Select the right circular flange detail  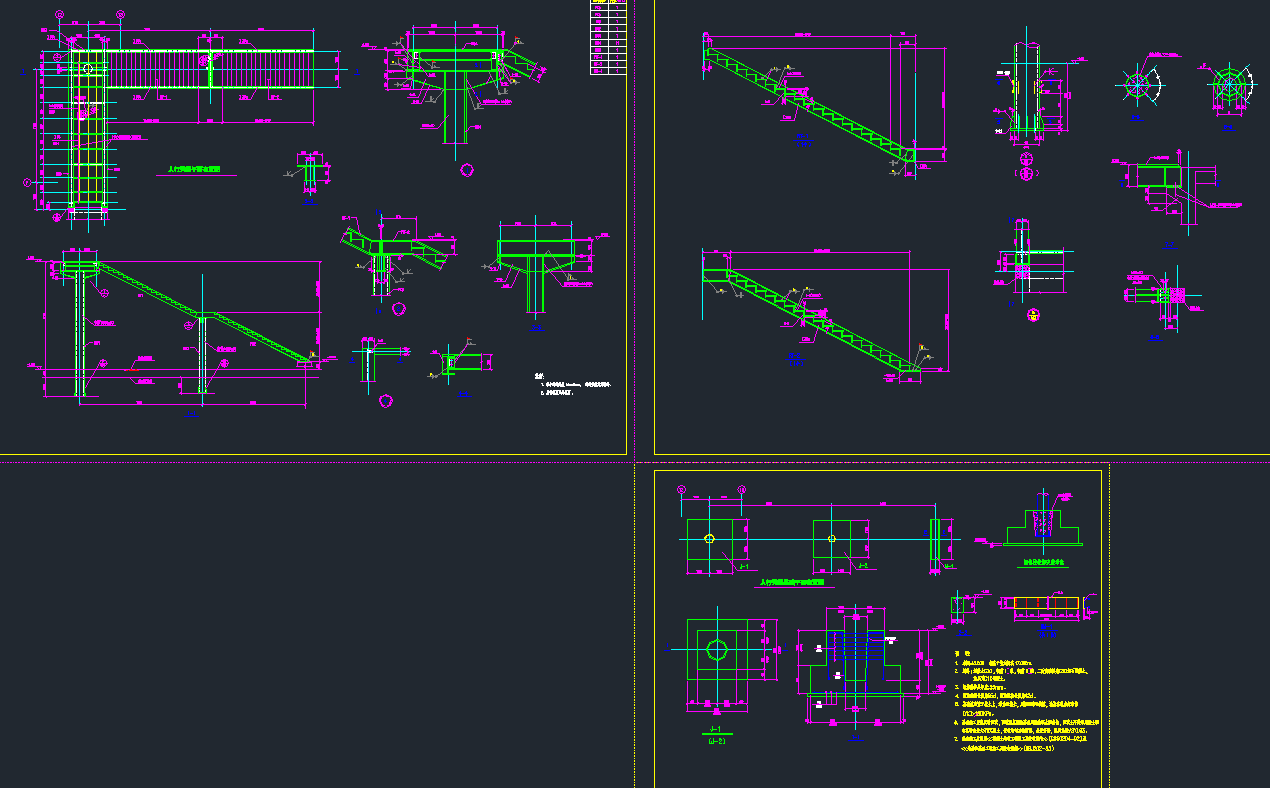point(1231,86)
